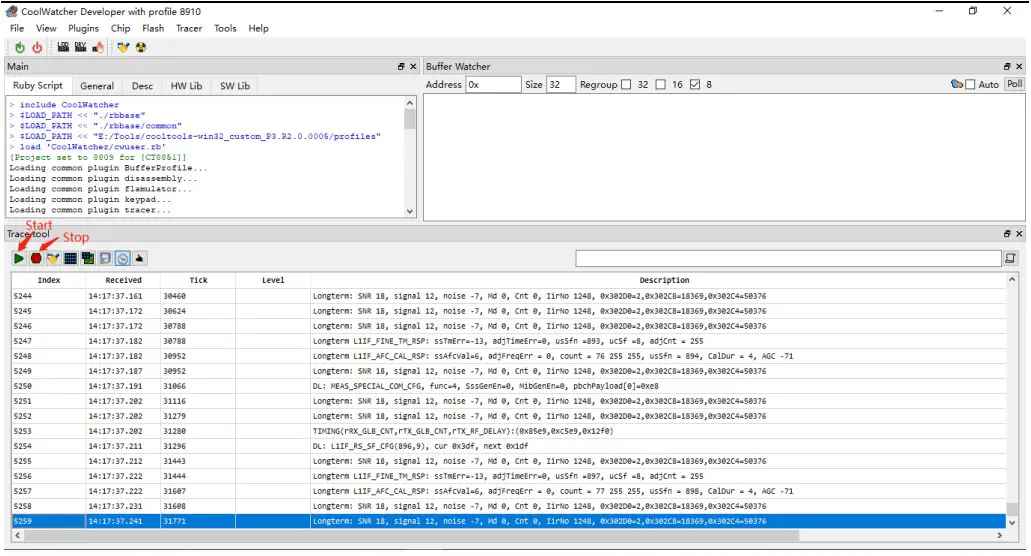Click the clock icon in Trace tool toolbar
The image size is (1031, 556).
coord(122,258)
